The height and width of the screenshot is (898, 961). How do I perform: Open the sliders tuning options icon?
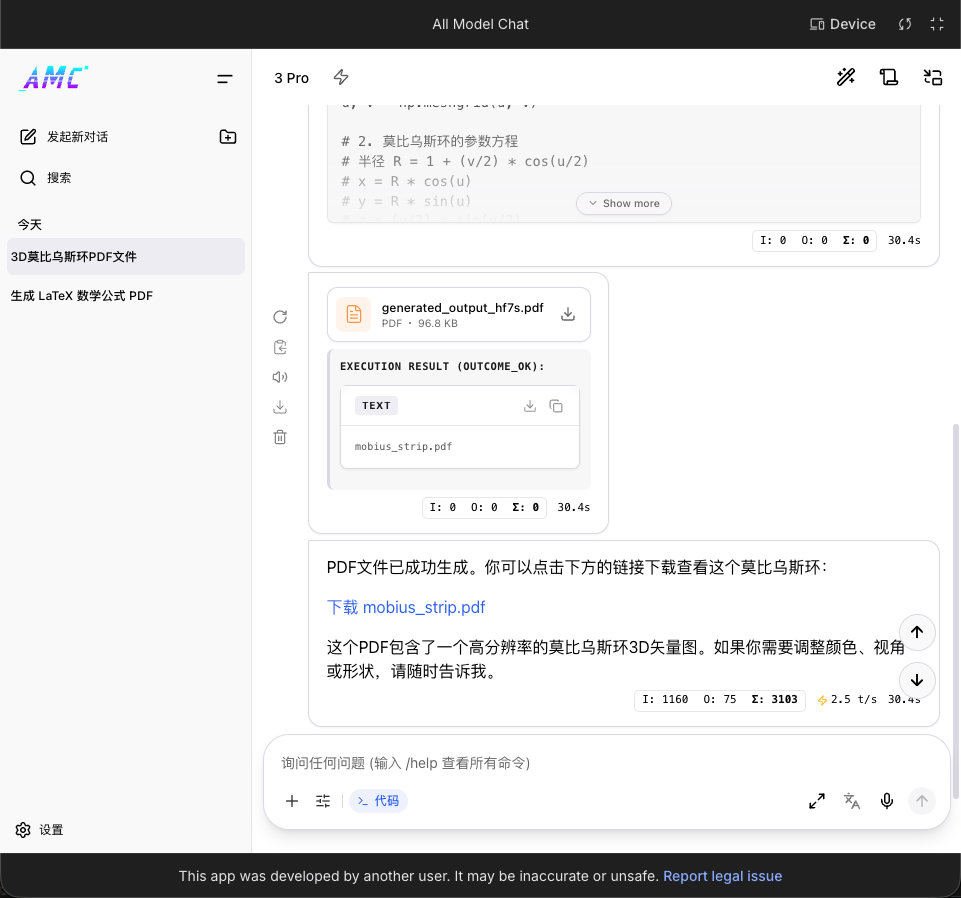(323, 801)
